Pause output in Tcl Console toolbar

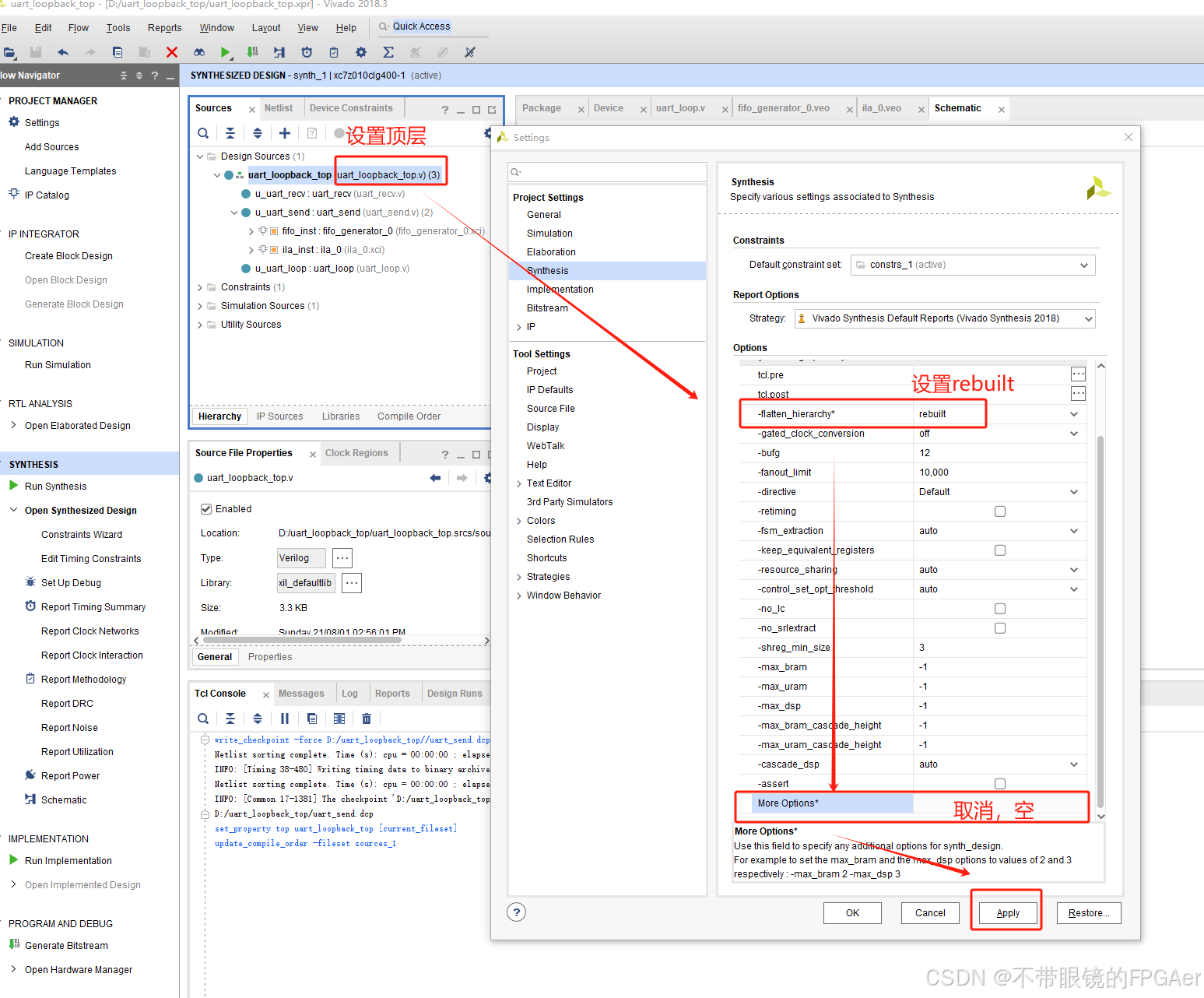tap(285, 719)
